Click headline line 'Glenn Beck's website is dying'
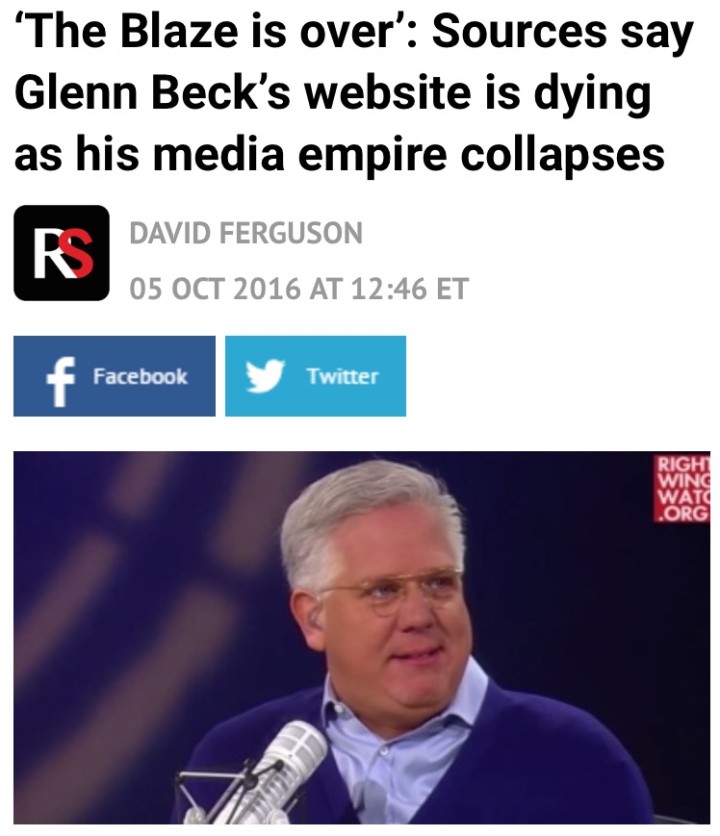Image resolution: width=720 pixels, height=836 pixels. (333, 92)
